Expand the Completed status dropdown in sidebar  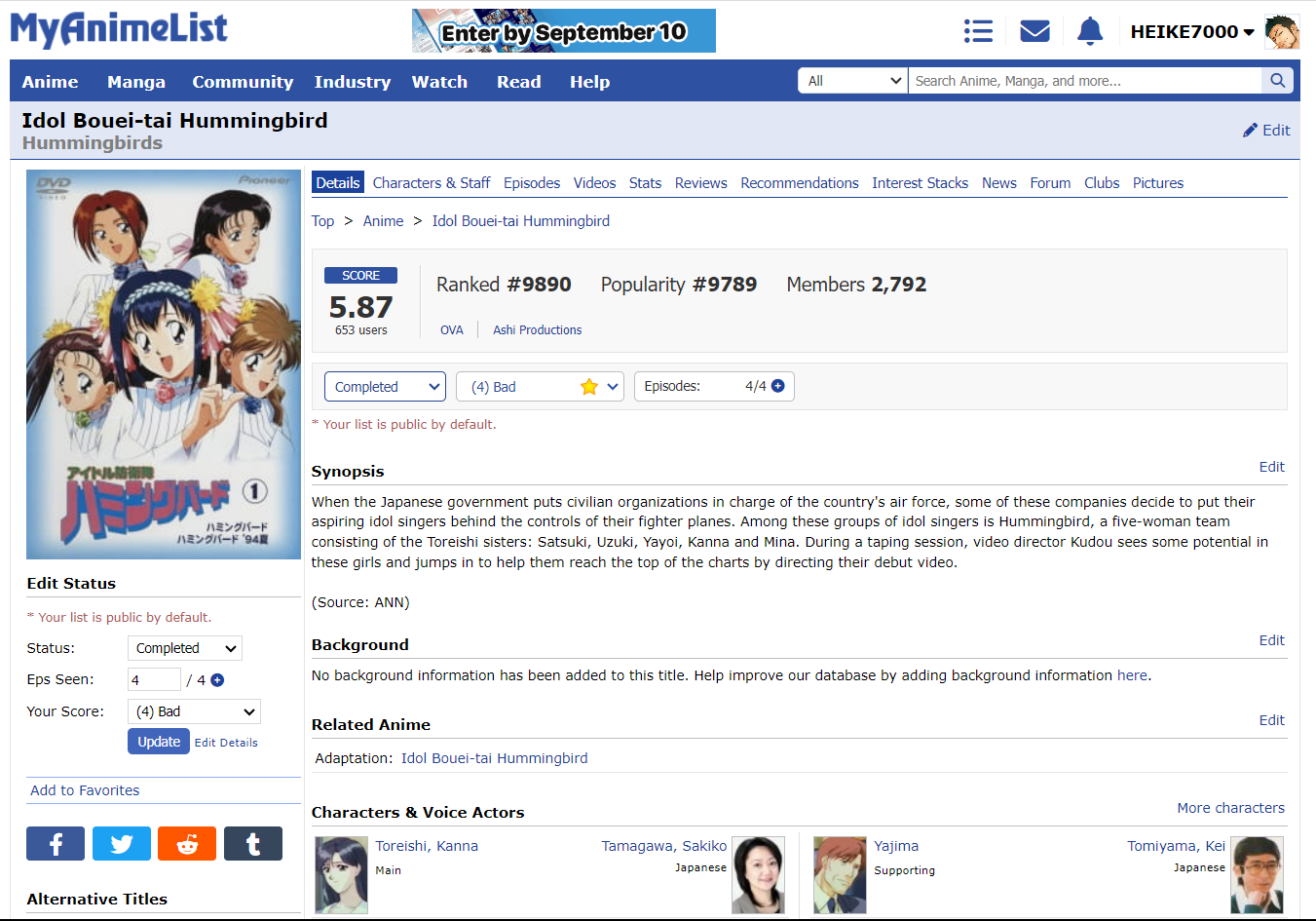[185, 648]
